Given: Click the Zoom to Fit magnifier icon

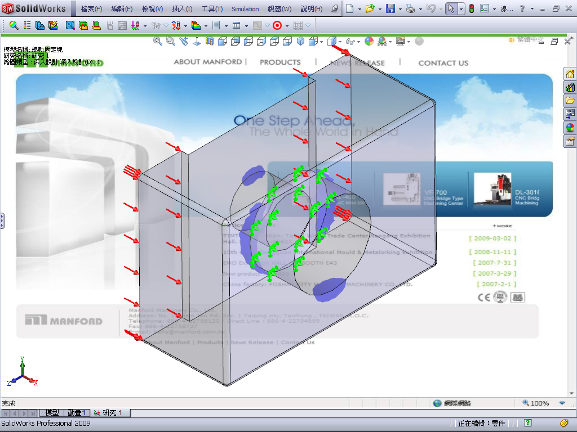Looking at the screenshot, I should click(x=157, y=41).
